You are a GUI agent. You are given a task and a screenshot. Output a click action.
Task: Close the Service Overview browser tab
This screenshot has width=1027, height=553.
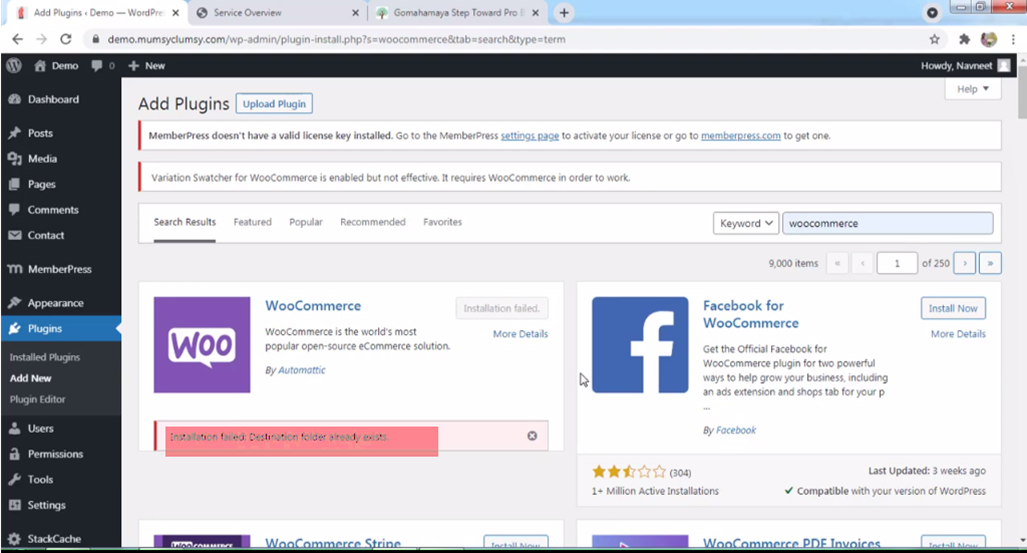pyautogui.click(x=355, y=12)
